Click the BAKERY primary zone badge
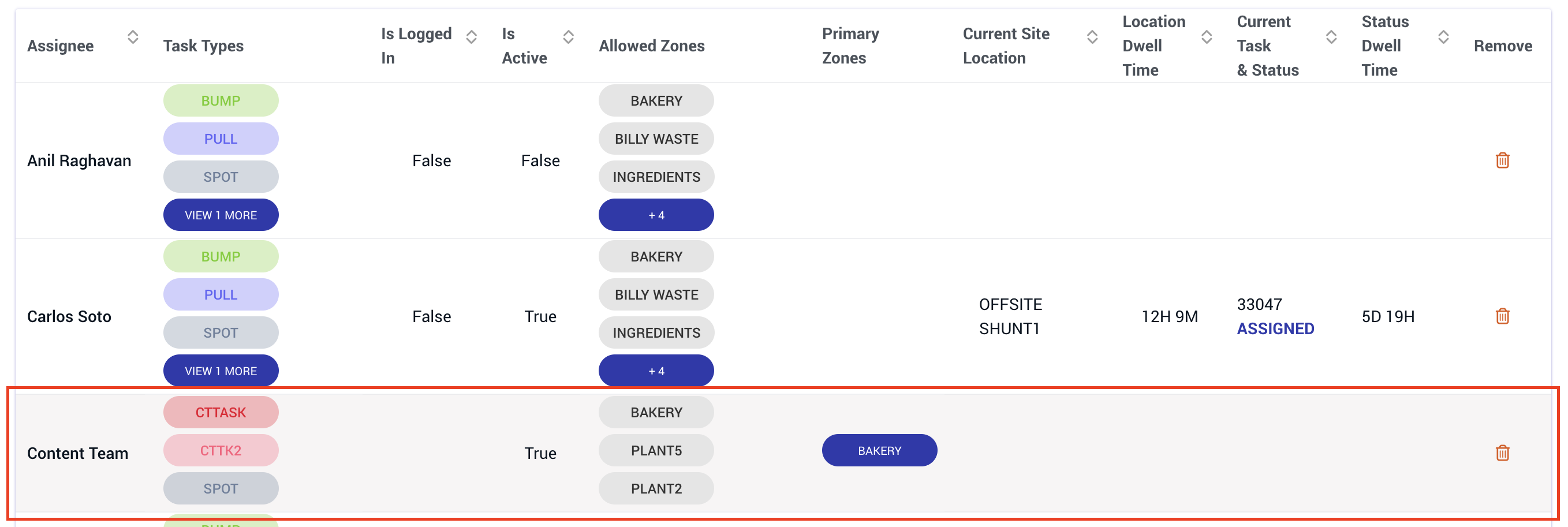 click(x=880, y=450)
